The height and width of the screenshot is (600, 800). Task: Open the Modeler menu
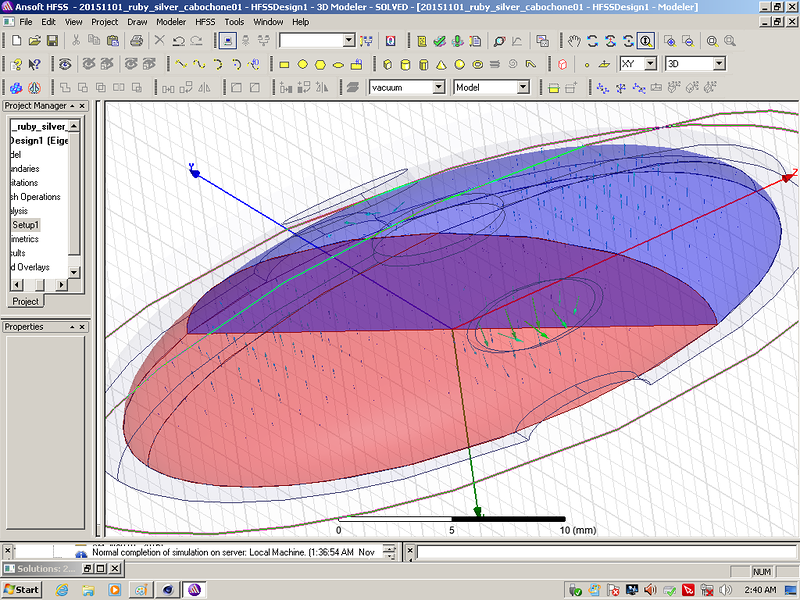[171, 21]
